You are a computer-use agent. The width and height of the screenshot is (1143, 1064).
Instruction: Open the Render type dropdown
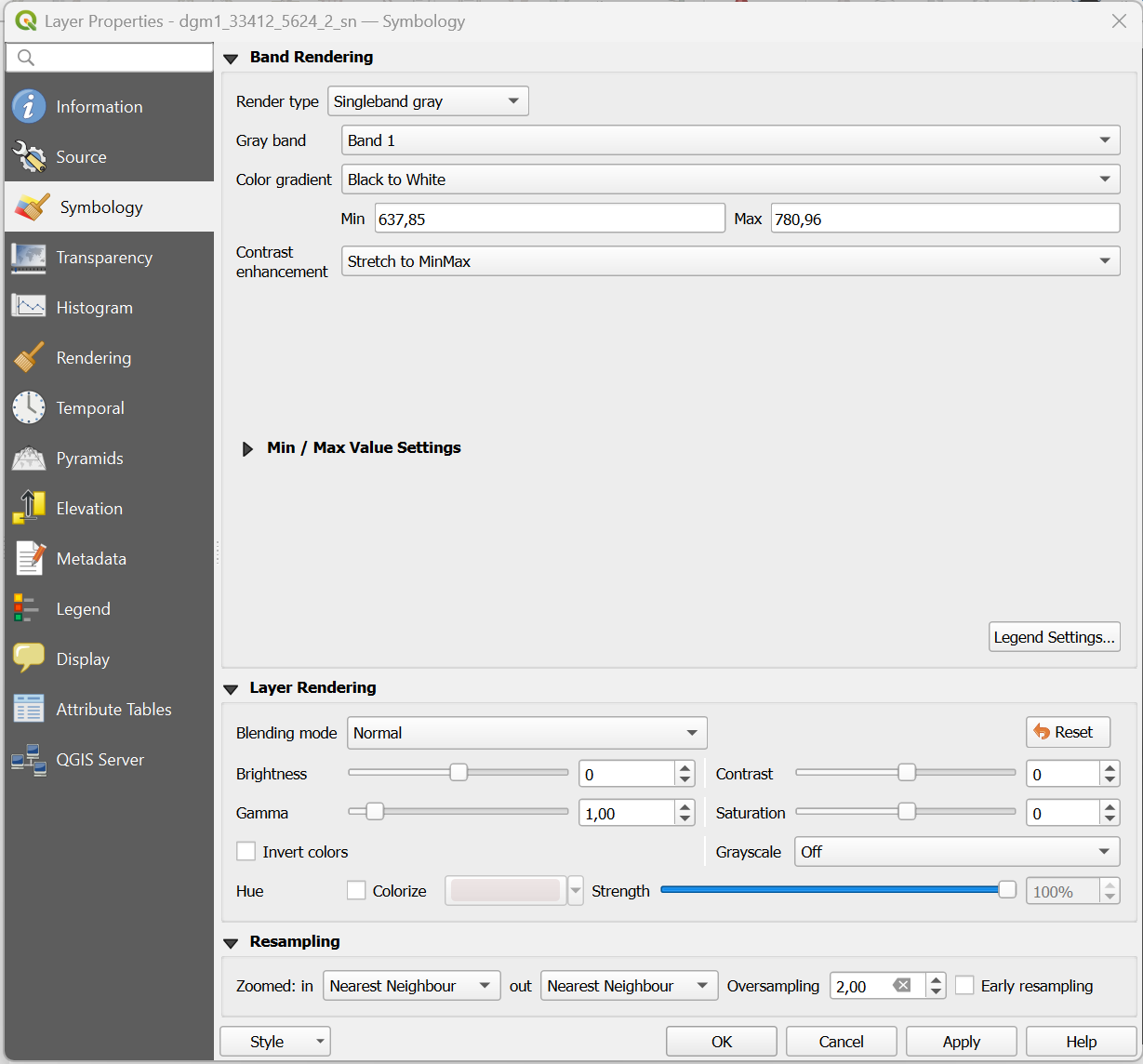point(428,101)
